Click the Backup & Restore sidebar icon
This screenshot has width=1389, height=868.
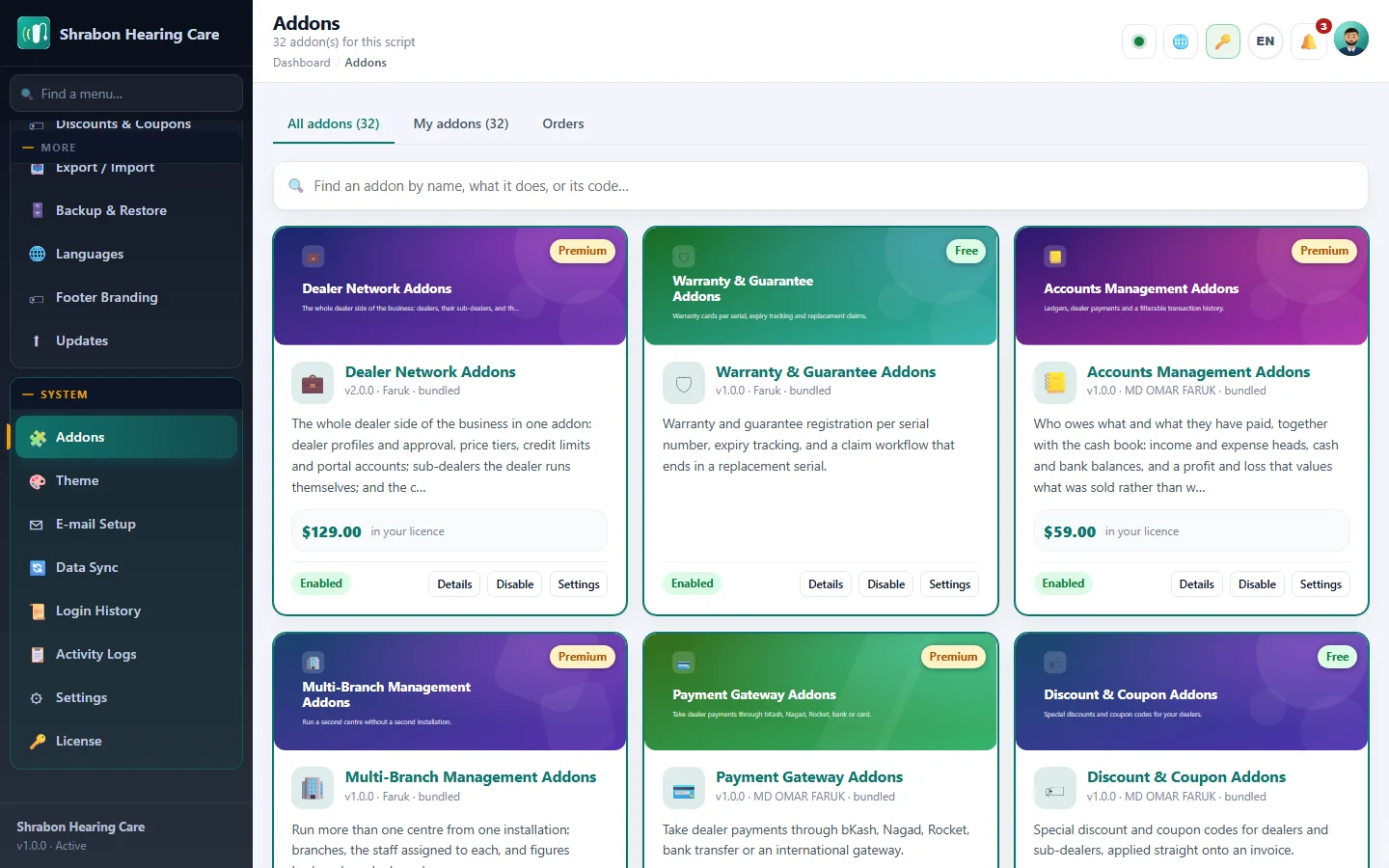38,210
